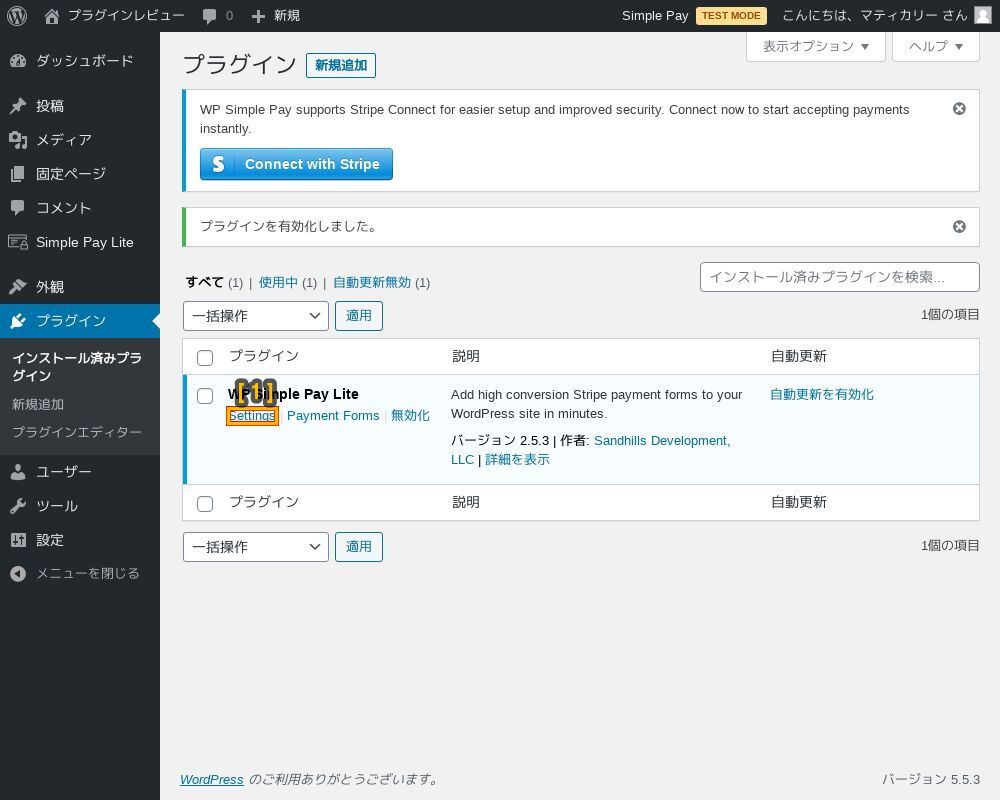The image size is (1000, 800).
Task: Open Simple Pay Lite sidebar menu
Action: tap(80, 242)
